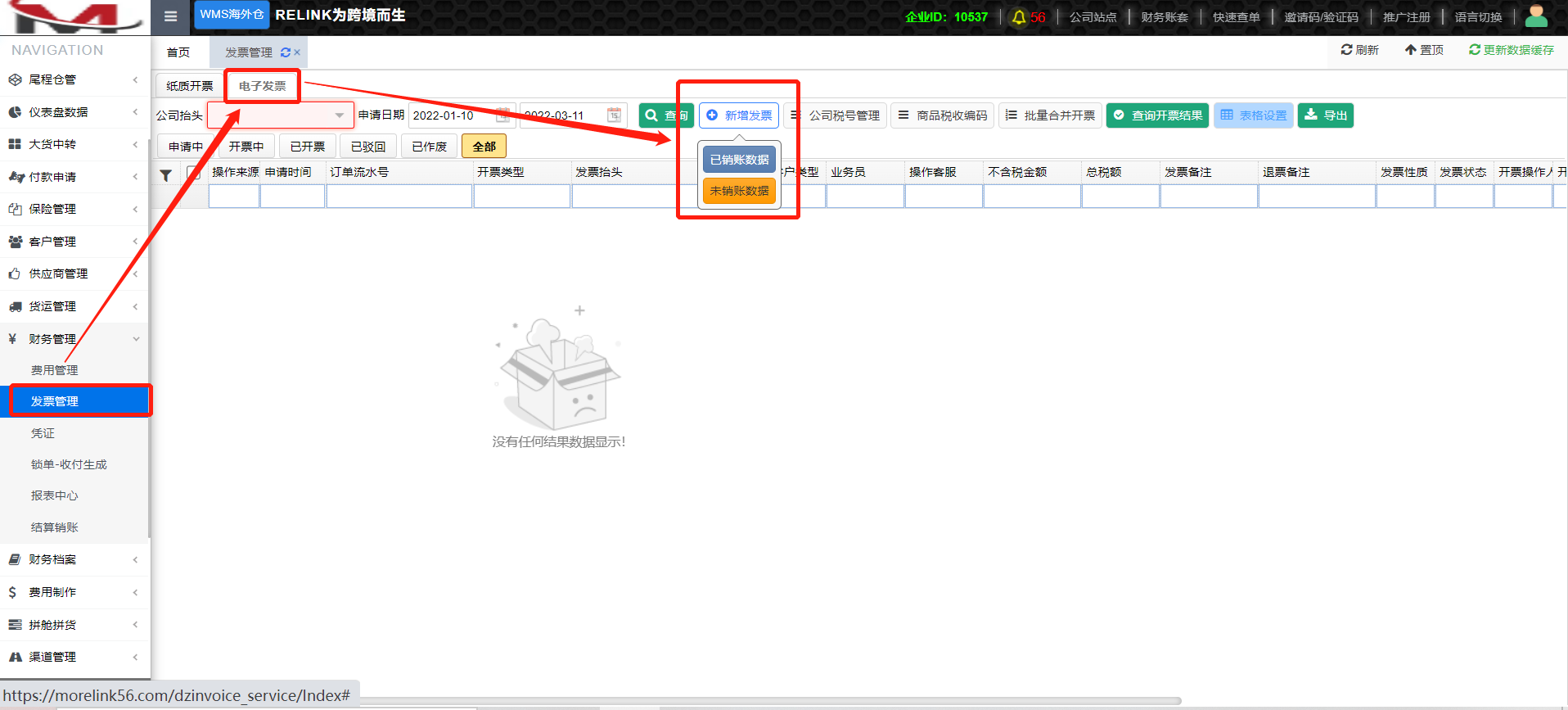Open calendar picker for start date 2022-01-10
This screenshot has width=1568, height=710.
pos(502,115)
